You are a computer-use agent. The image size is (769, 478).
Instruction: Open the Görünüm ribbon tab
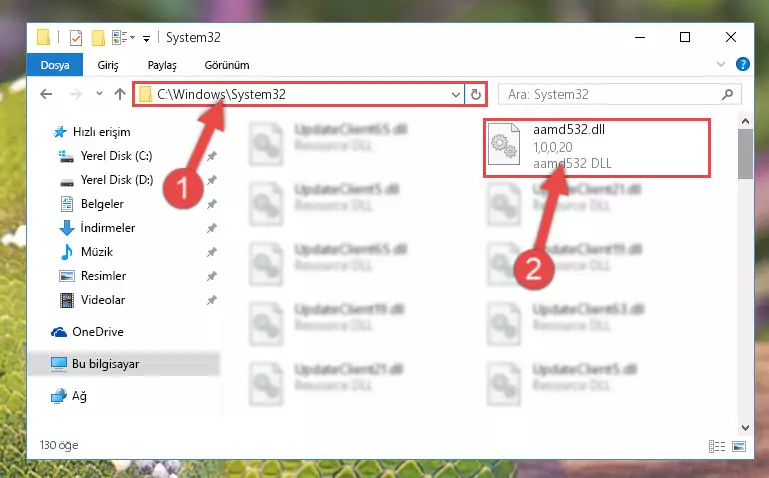(227, 65)
